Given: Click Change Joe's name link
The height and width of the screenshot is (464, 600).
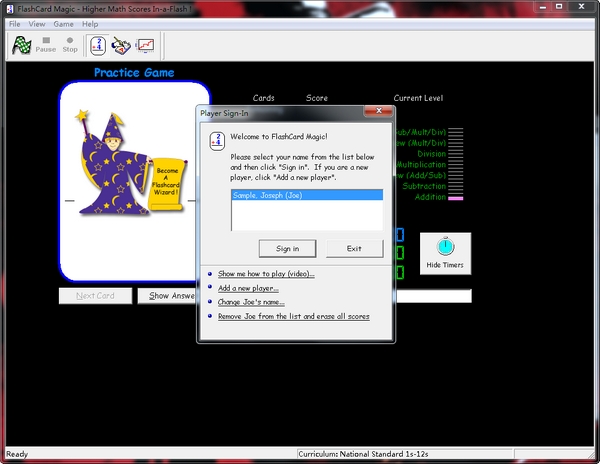Looking at the screenshot, I should (251, 302).
